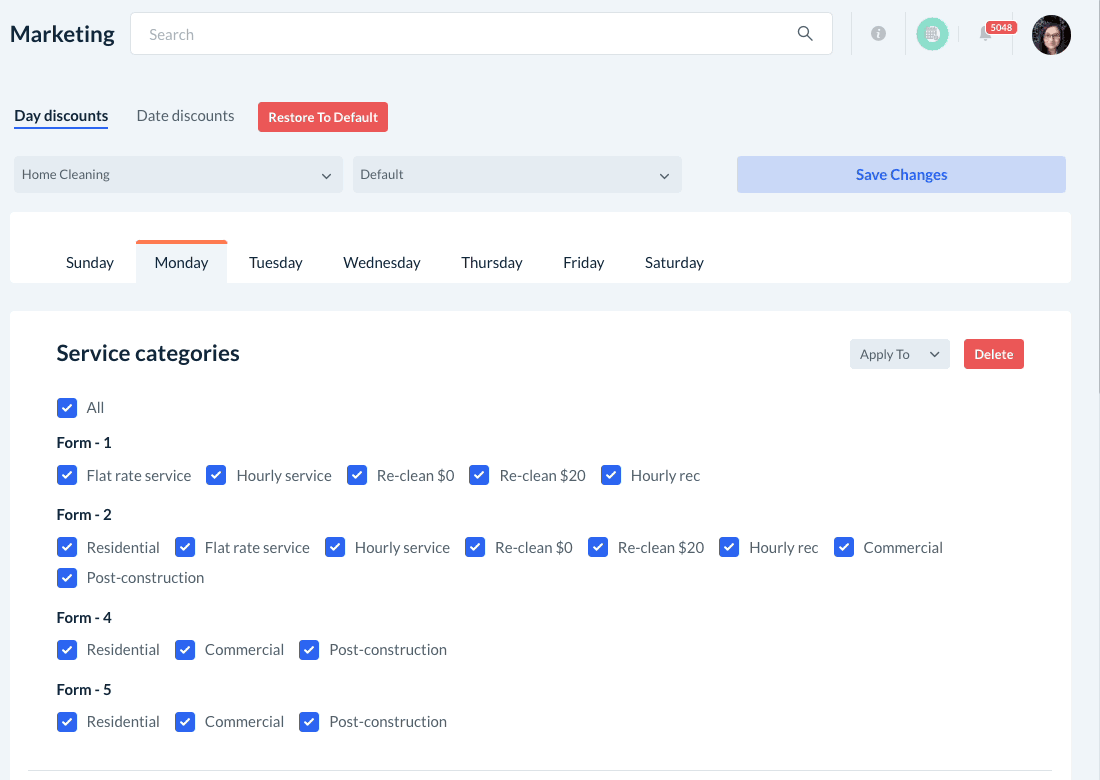
Task: Open the Default selection dropdown
Action: (516, 175)
